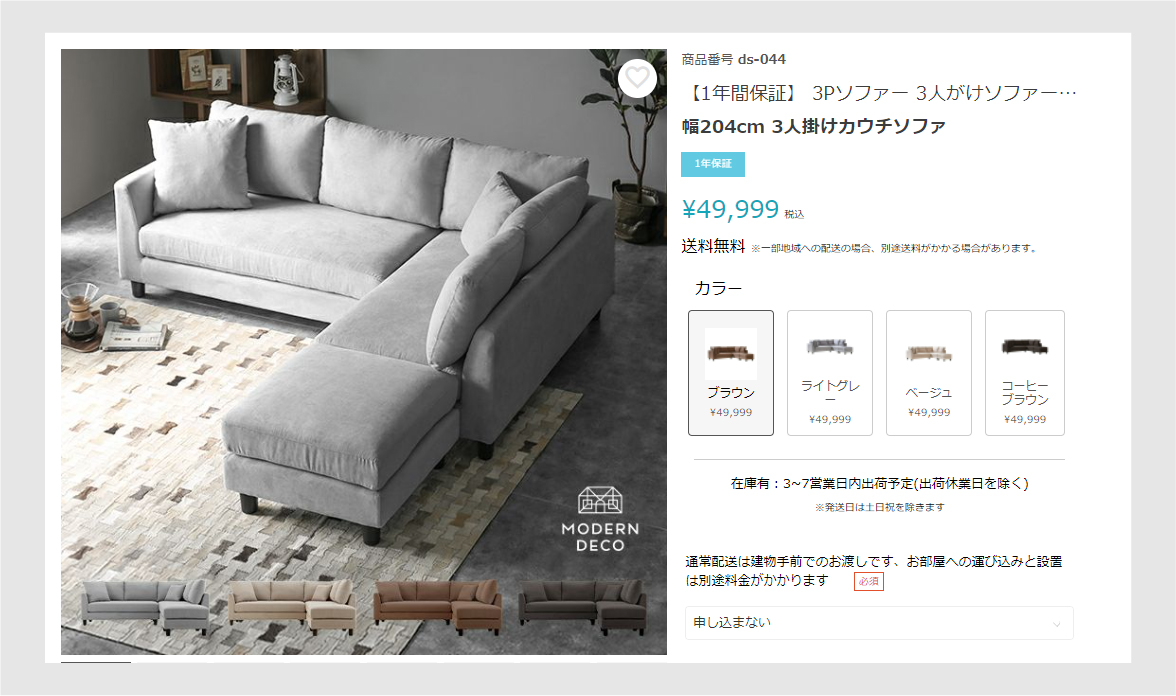Open the product title 【1年間保証】3Pソファー
This screenshot has height=696, width=1176.
(879, 93)
